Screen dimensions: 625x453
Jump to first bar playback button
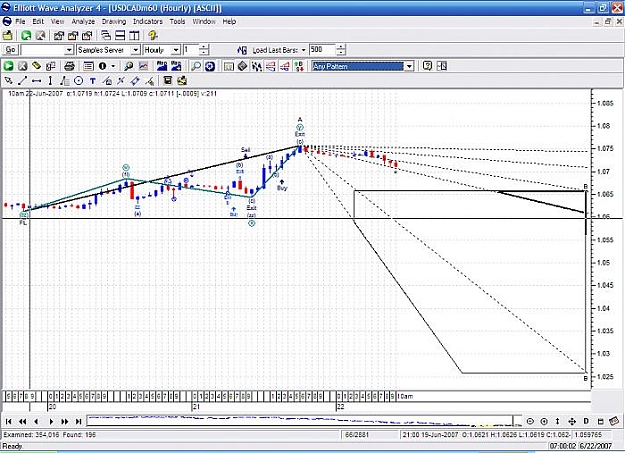[8, 421]
